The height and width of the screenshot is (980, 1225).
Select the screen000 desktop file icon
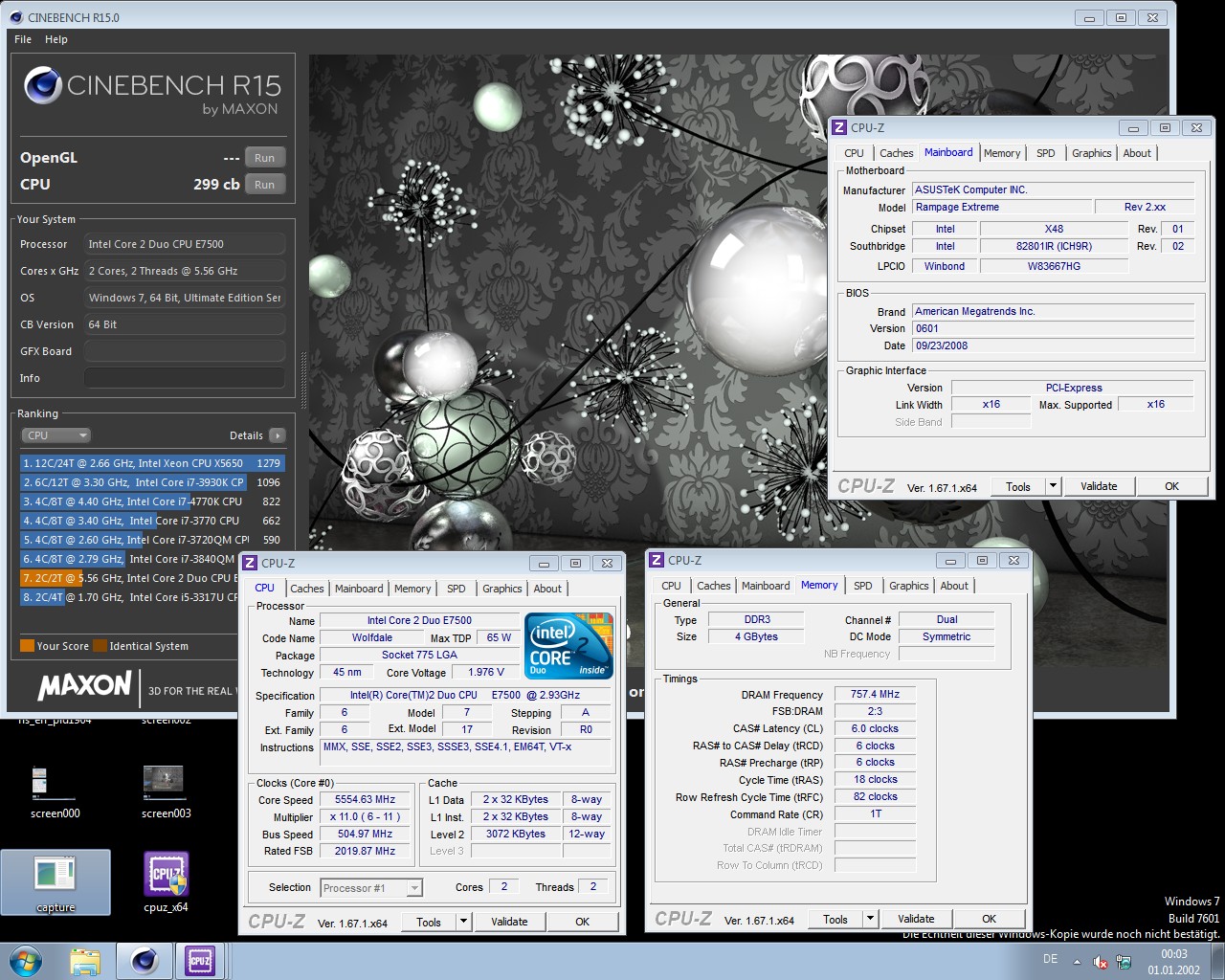(x=56, y=792)
